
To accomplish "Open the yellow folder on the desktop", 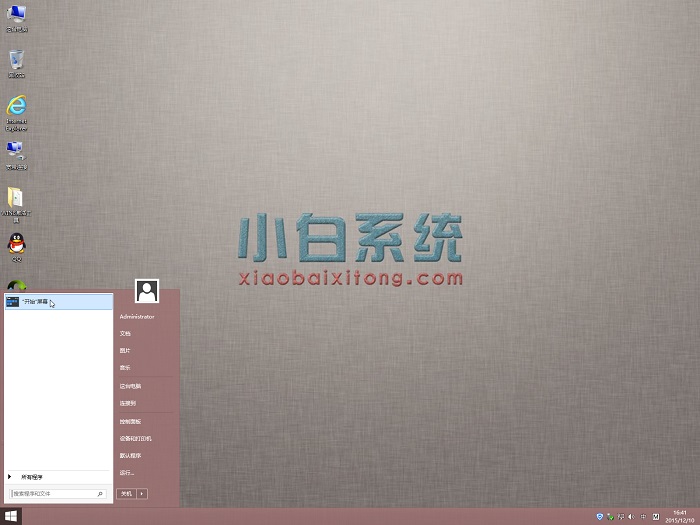I will pyautogui.click(x=16, y=197).
